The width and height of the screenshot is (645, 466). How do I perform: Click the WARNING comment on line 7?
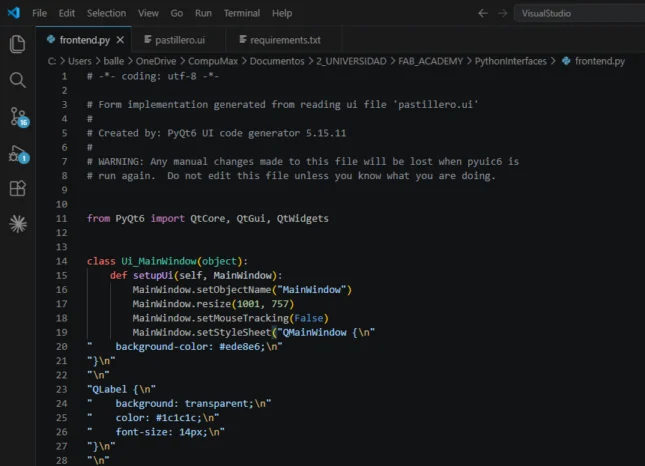(x=303, y=161)
